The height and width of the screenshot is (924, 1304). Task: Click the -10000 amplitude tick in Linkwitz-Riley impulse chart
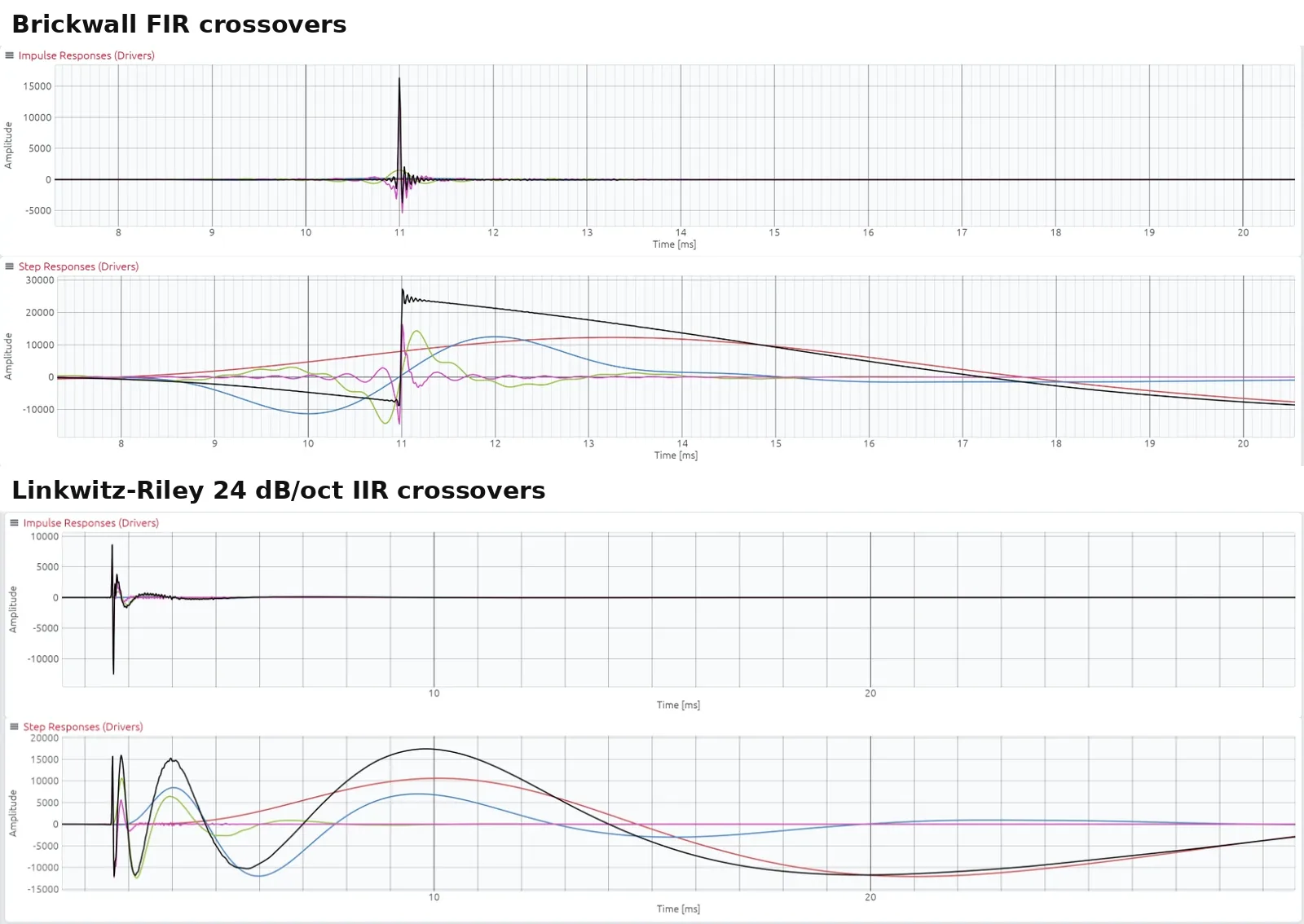pos(45,659)
